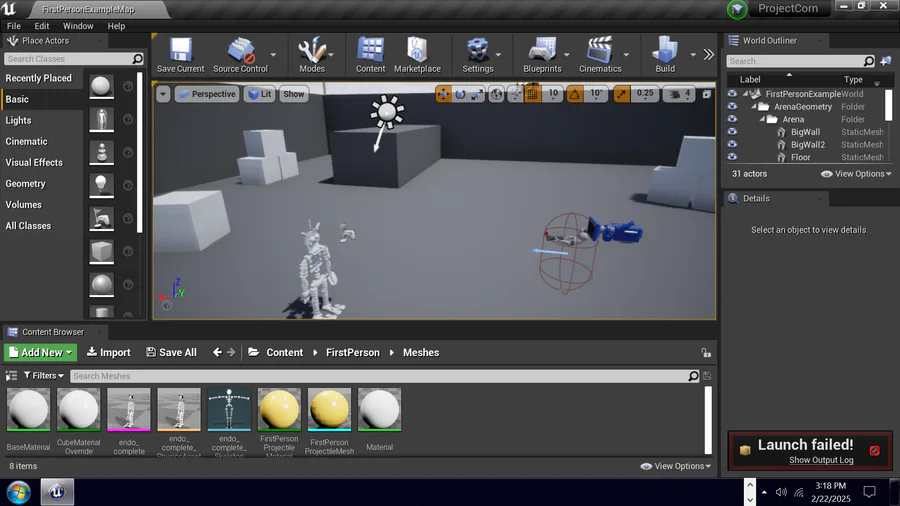Toggle surface snapping icon in viewport
The height and width of the screenshot is (506, 900).
pos(515,94)
